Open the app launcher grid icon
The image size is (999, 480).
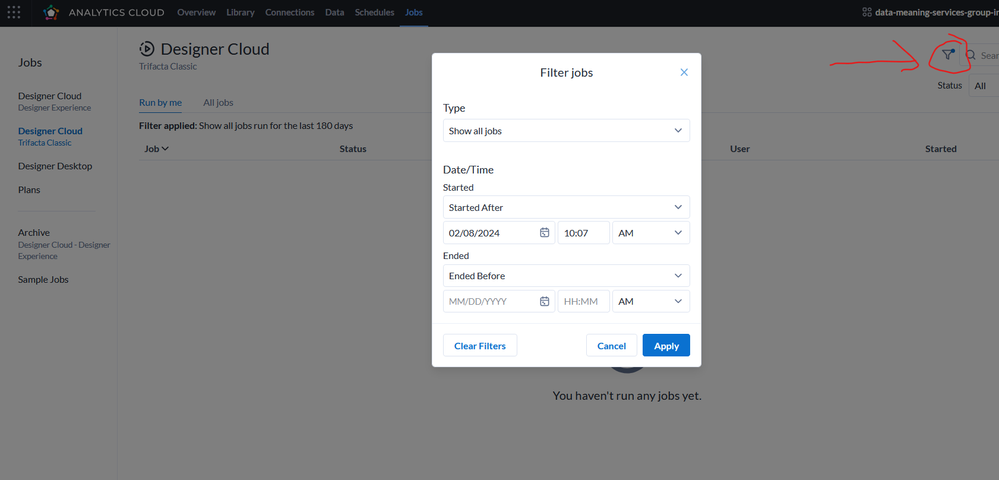(14, 12)
